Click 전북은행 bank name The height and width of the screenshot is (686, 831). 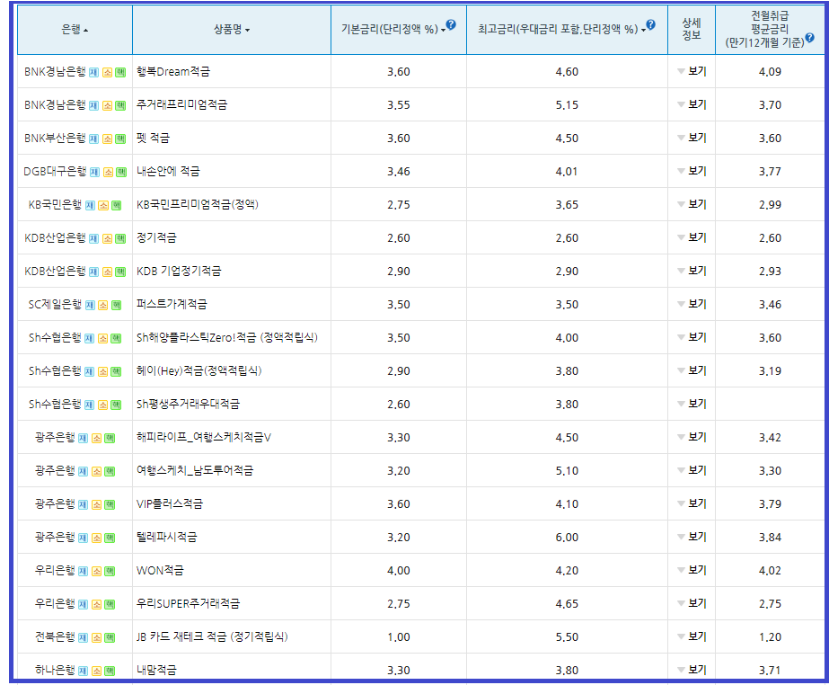coord(55,637)
